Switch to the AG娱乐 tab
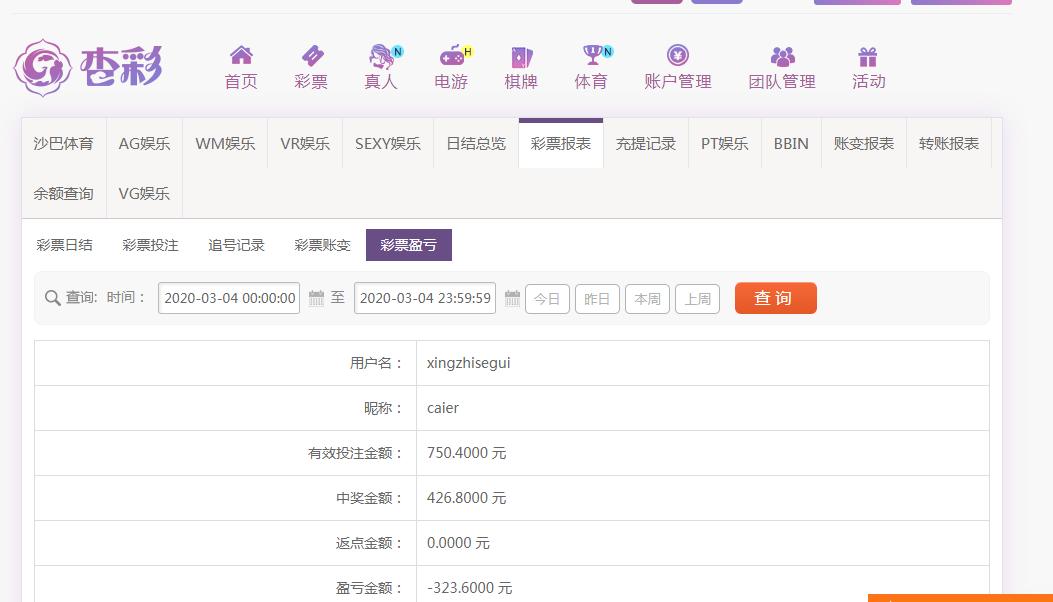Screen dimensions: 1053x602 point(144,143)
